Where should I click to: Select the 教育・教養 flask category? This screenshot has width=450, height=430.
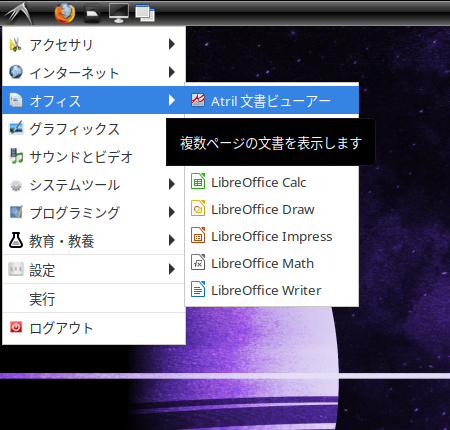pyautogui.click(x=94, y=240)
